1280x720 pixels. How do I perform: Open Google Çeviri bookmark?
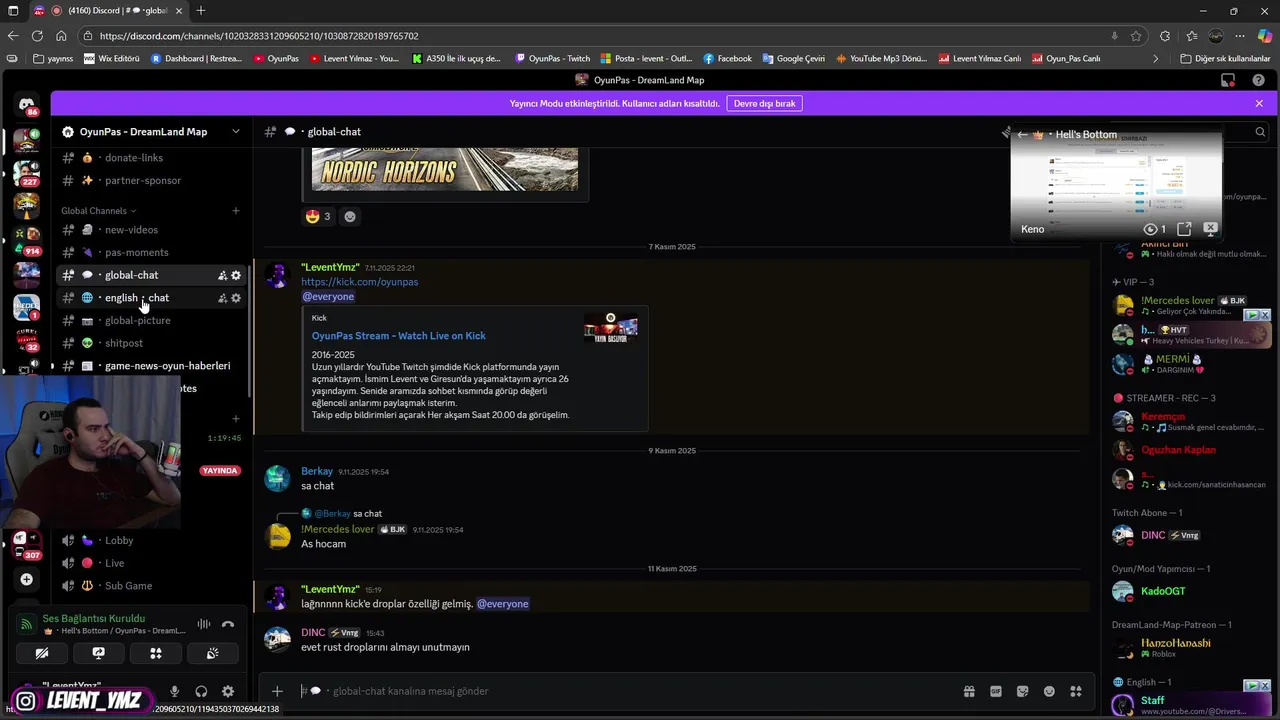tap(794, 59)
